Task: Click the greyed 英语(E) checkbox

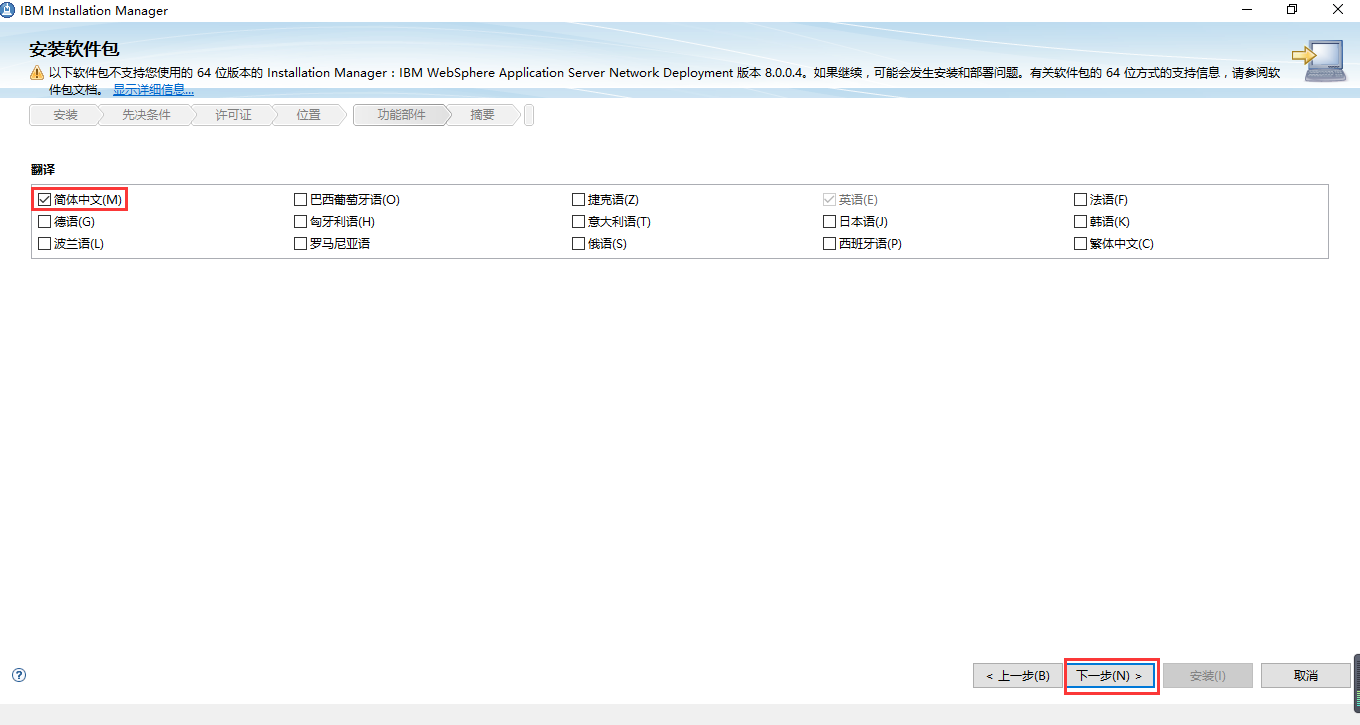Action: pos(829,200)
